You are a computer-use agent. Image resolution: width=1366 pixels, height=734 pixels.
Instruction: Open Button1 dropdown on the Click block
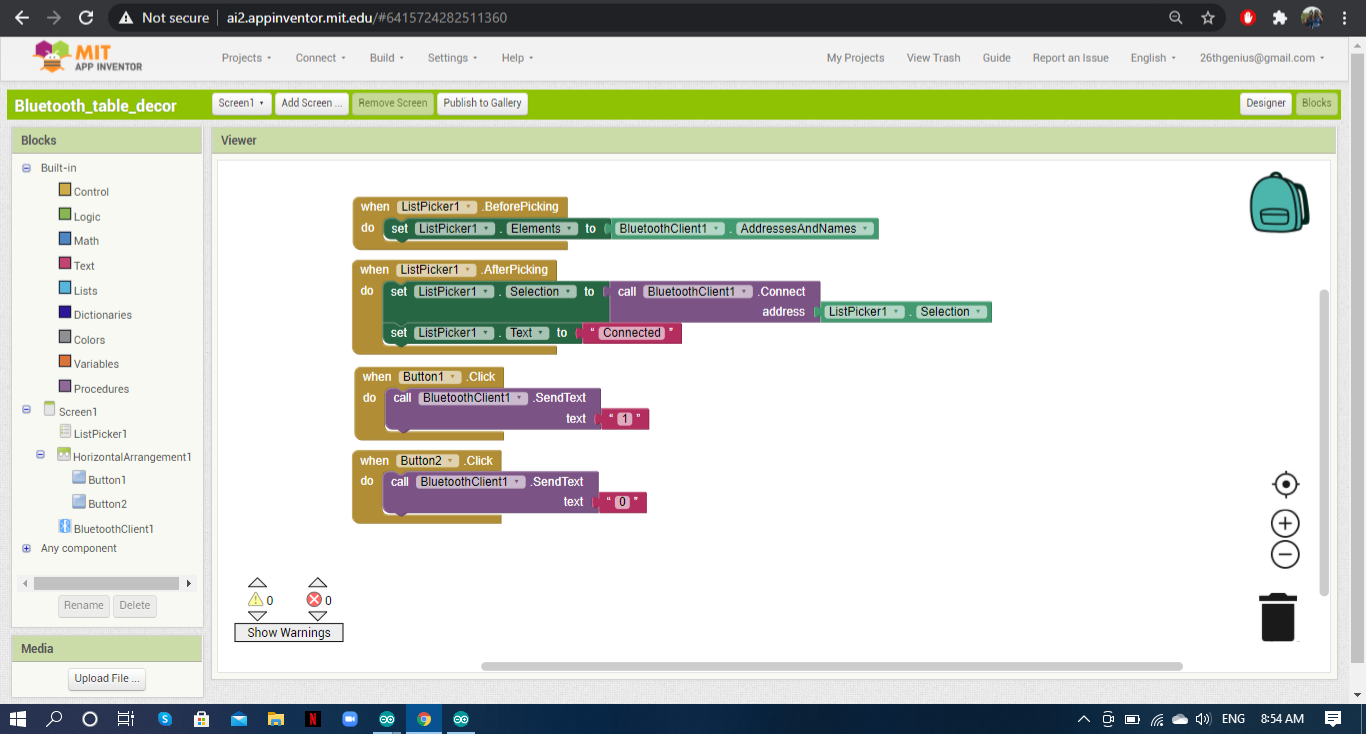point(430,377)
